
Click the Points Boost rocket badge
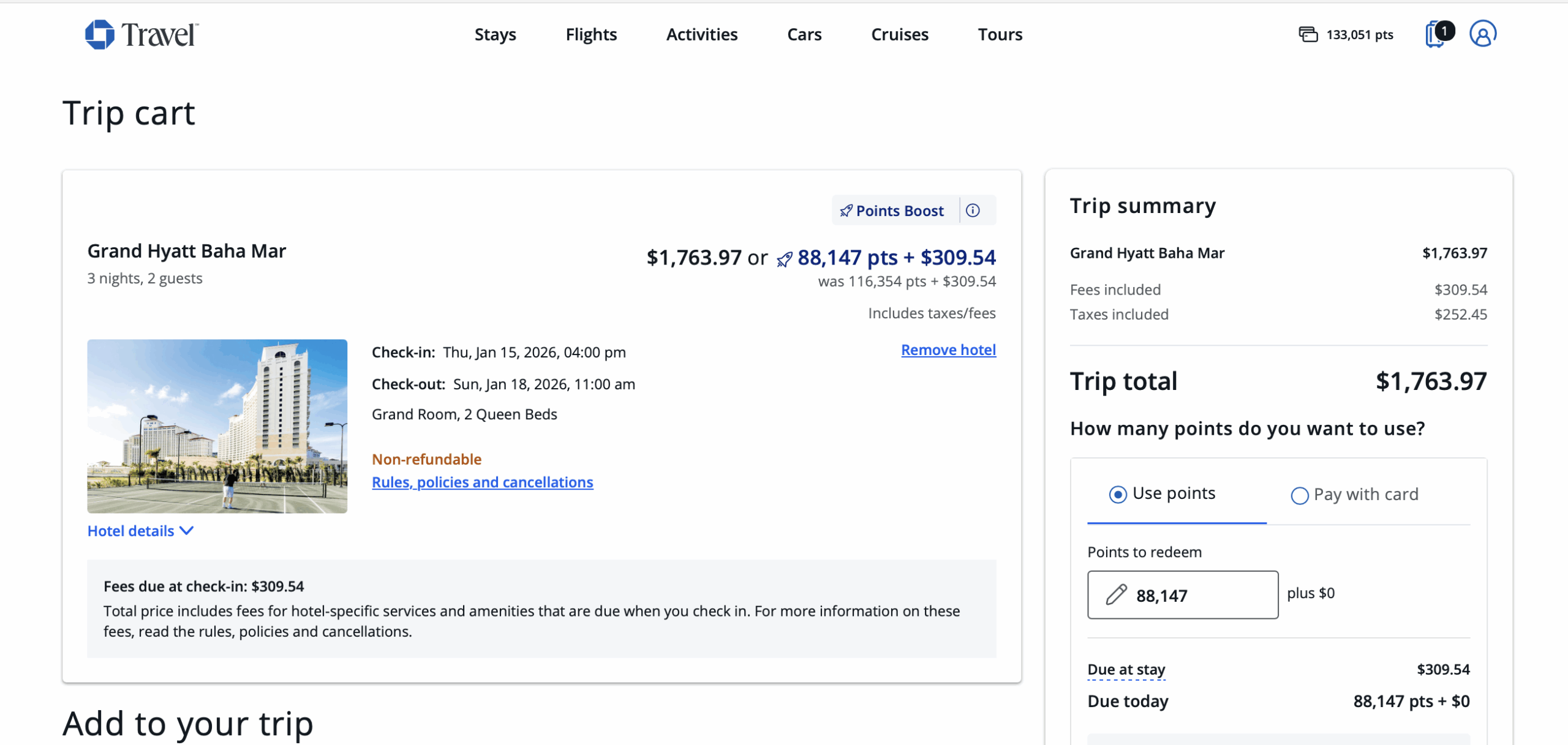pyautogui.click(x=892, y=211)
